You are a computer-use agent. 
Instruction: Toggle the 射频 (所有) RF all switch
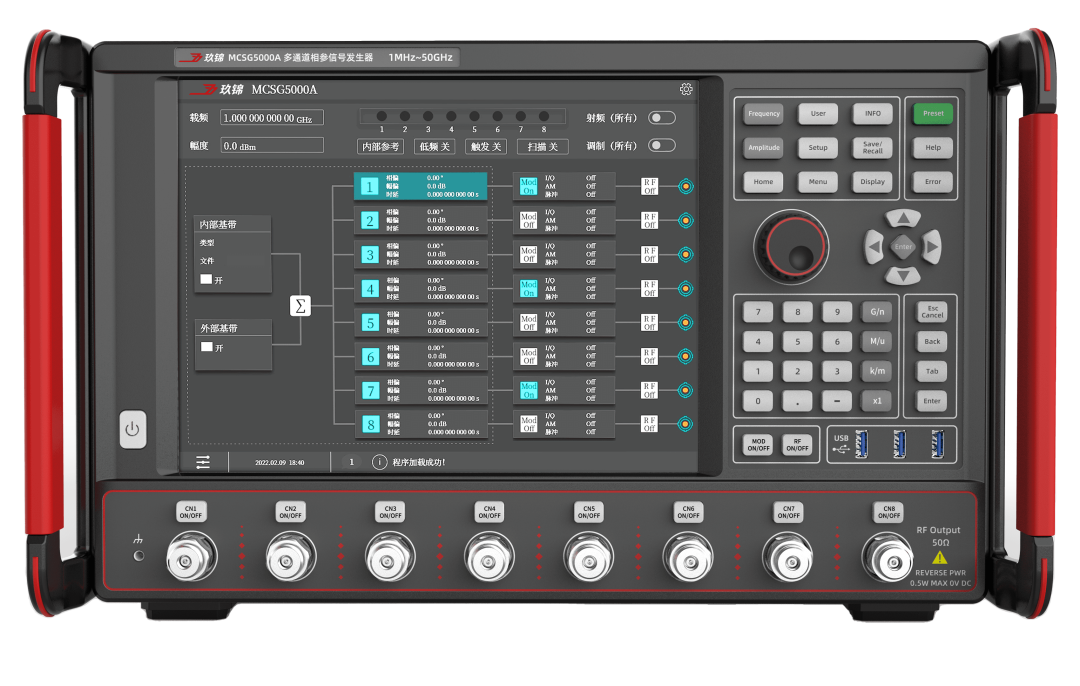(662, 118)
